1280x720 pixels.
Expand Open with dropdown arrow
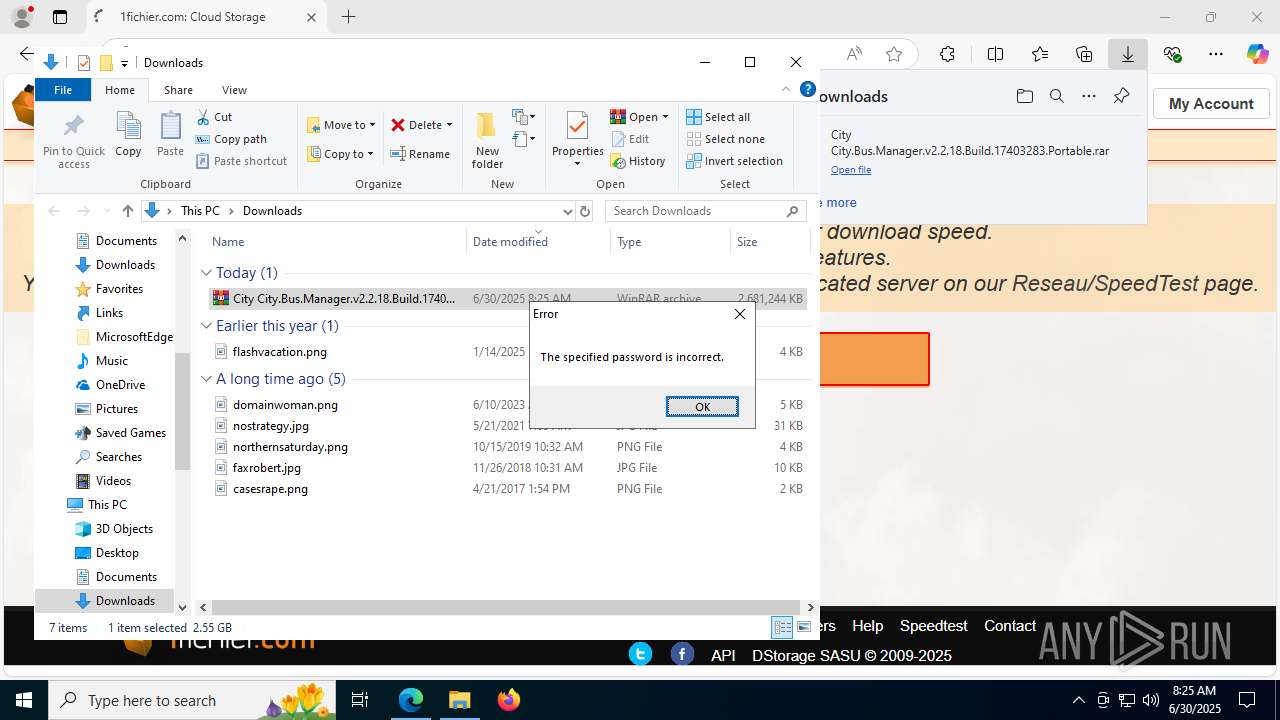pyautogui.click(x=665, y=117)
